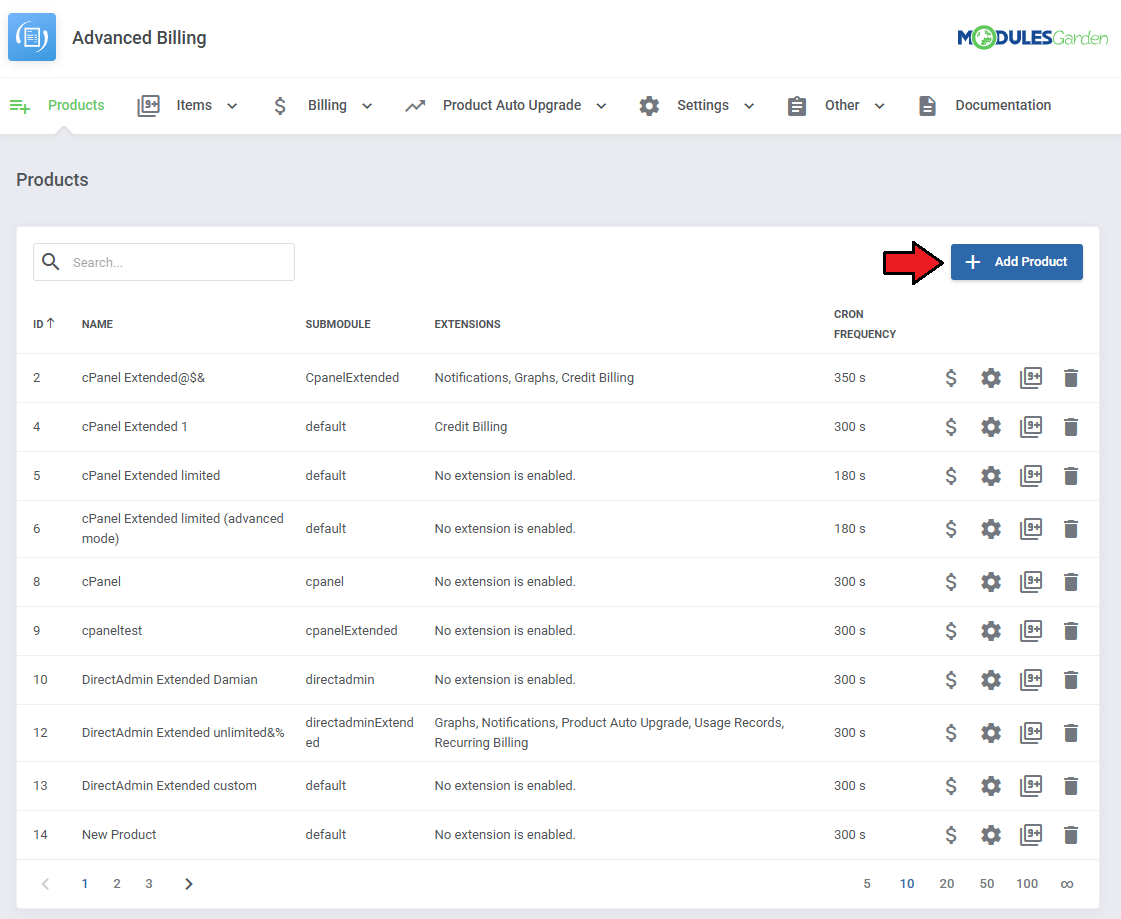The width and height of the screenshot is (1121, 919).
Task: Sort by Cron Frequency column header
Action: 864,324
